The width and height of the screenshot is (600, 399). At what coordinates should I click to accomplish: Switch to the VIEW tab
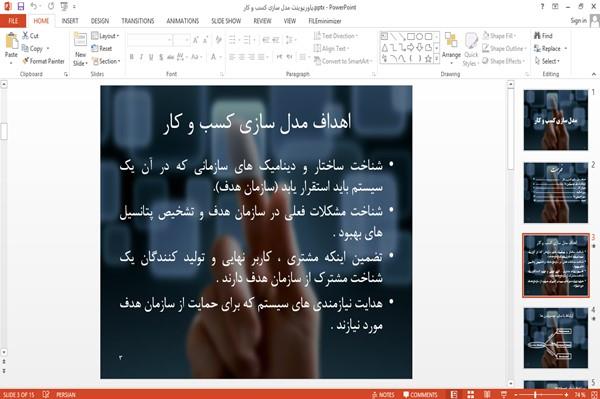[290, 21]
